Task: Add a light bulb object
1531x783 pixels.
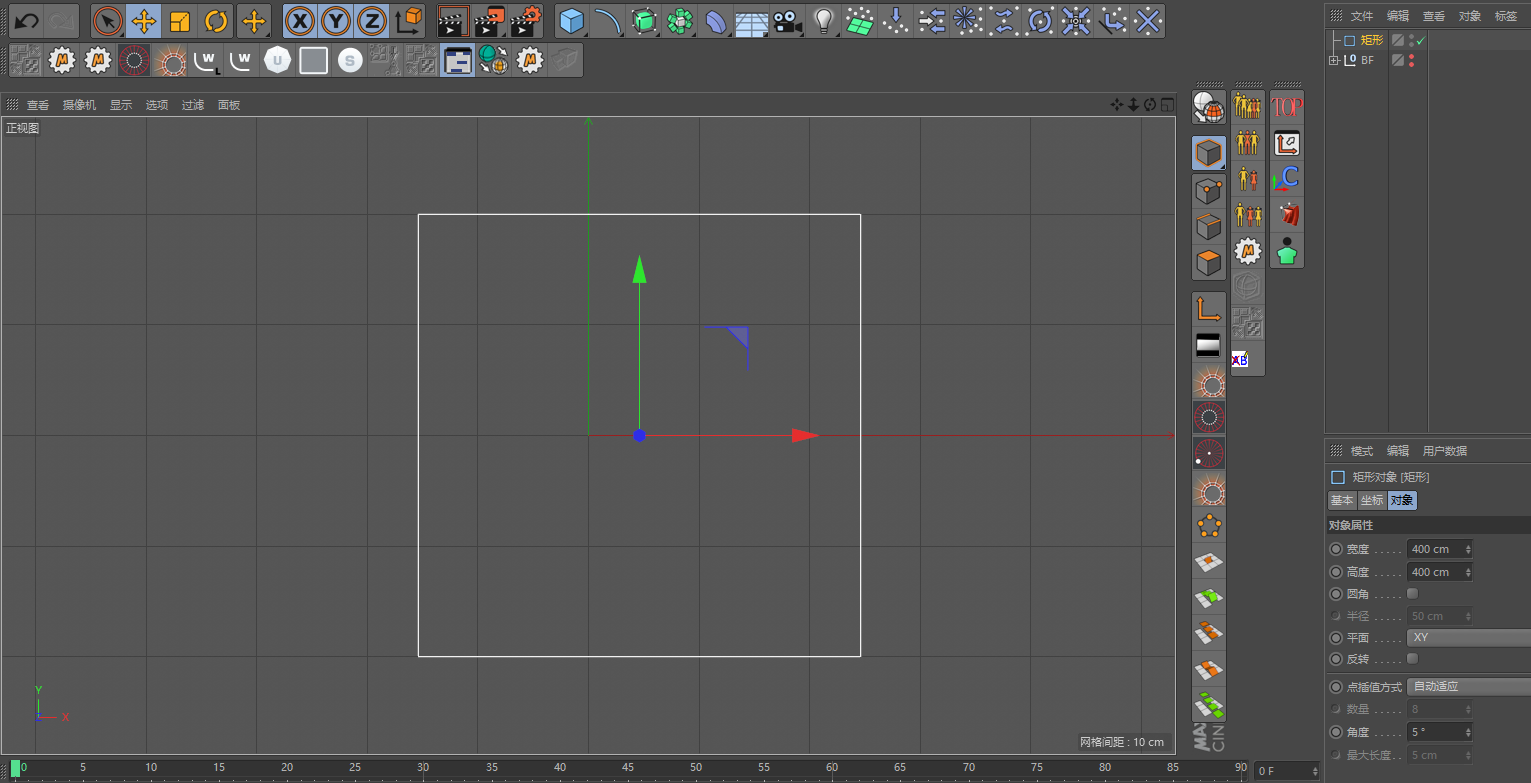Action: pyautogui.click(x=823, y=20)
